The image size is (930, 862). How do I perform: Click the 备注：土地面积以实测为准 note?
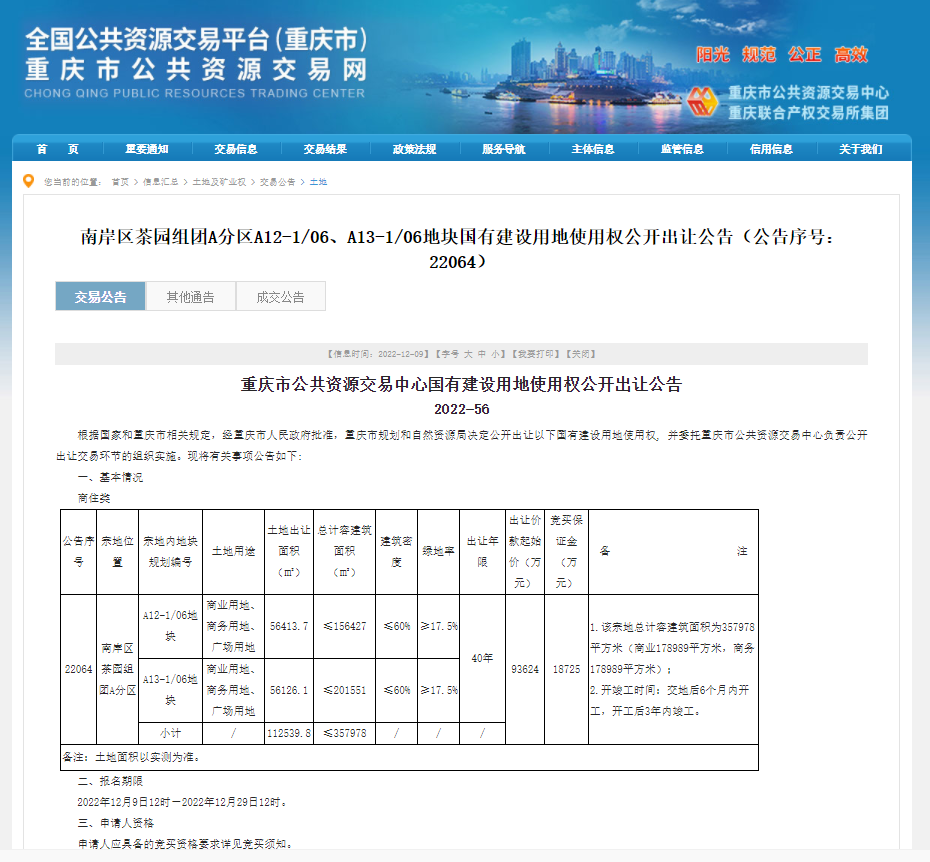131,758
